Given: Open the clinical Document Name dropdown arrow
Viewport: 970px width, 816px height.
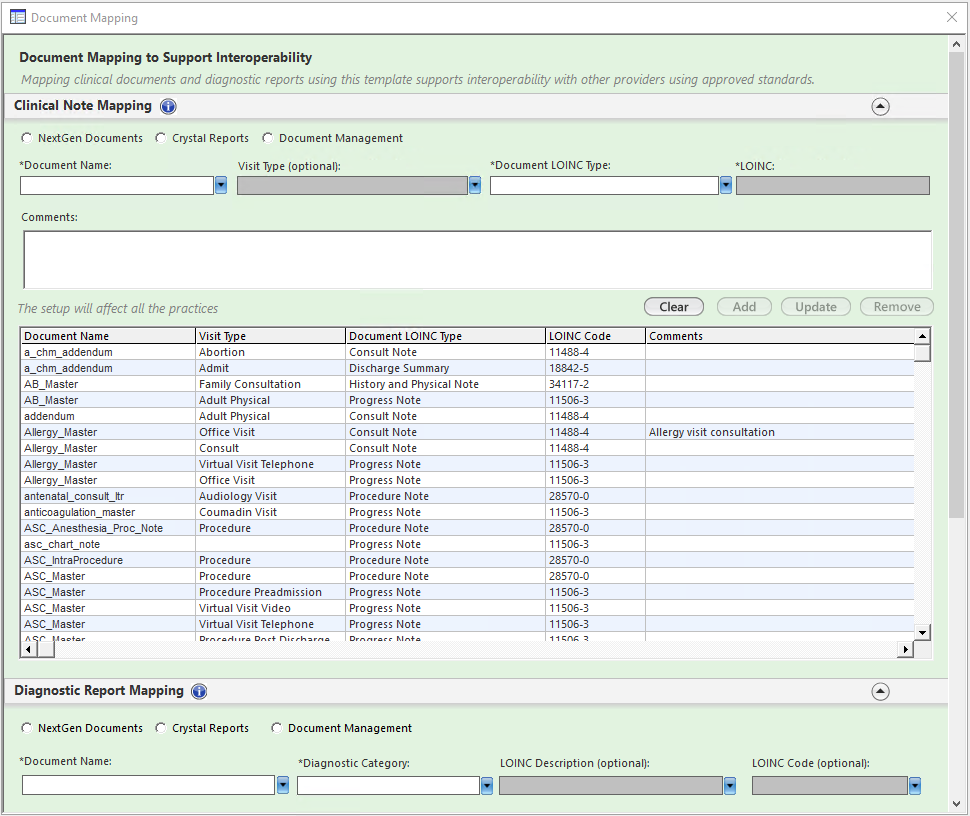Looking at the screenshot, I should pyautogui.click(x=221, y=185).
